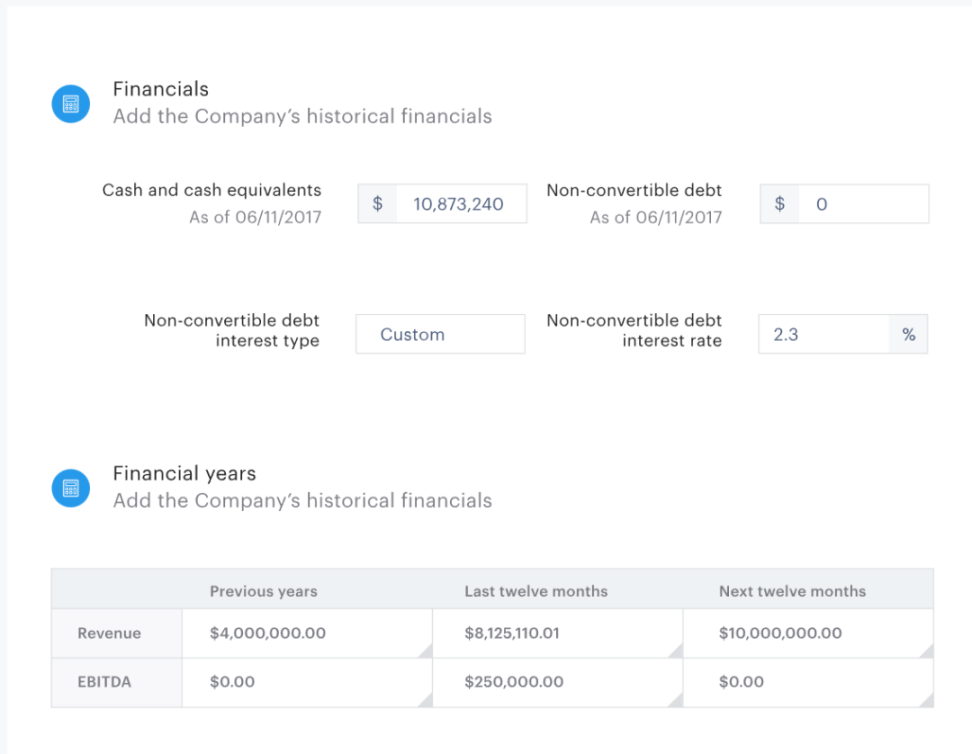
Task: Select Previous years Revenue cell $4,000,000.00
Action: [x=307, y=633]
